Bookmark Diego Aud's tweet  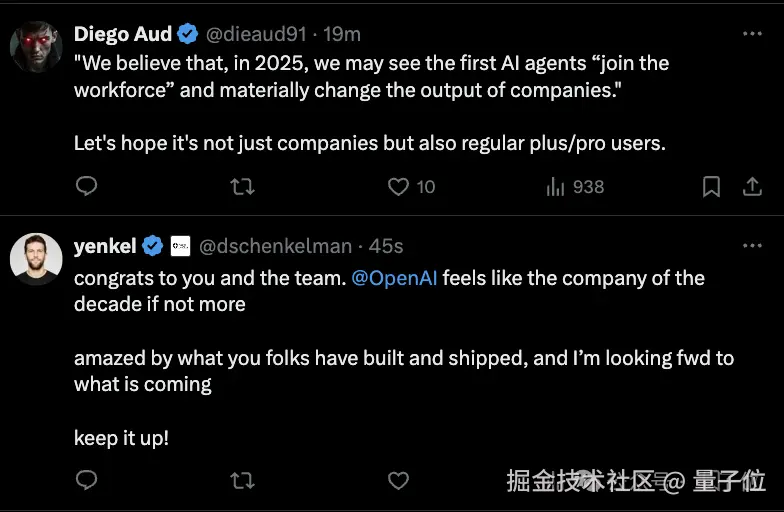coord(711,186)
